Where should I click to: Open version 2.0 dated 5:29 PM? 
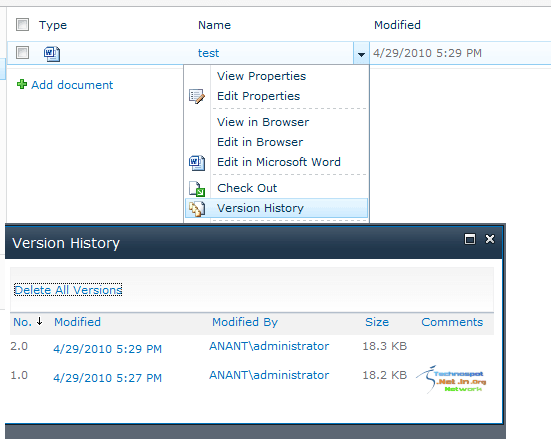click(108, 349)
